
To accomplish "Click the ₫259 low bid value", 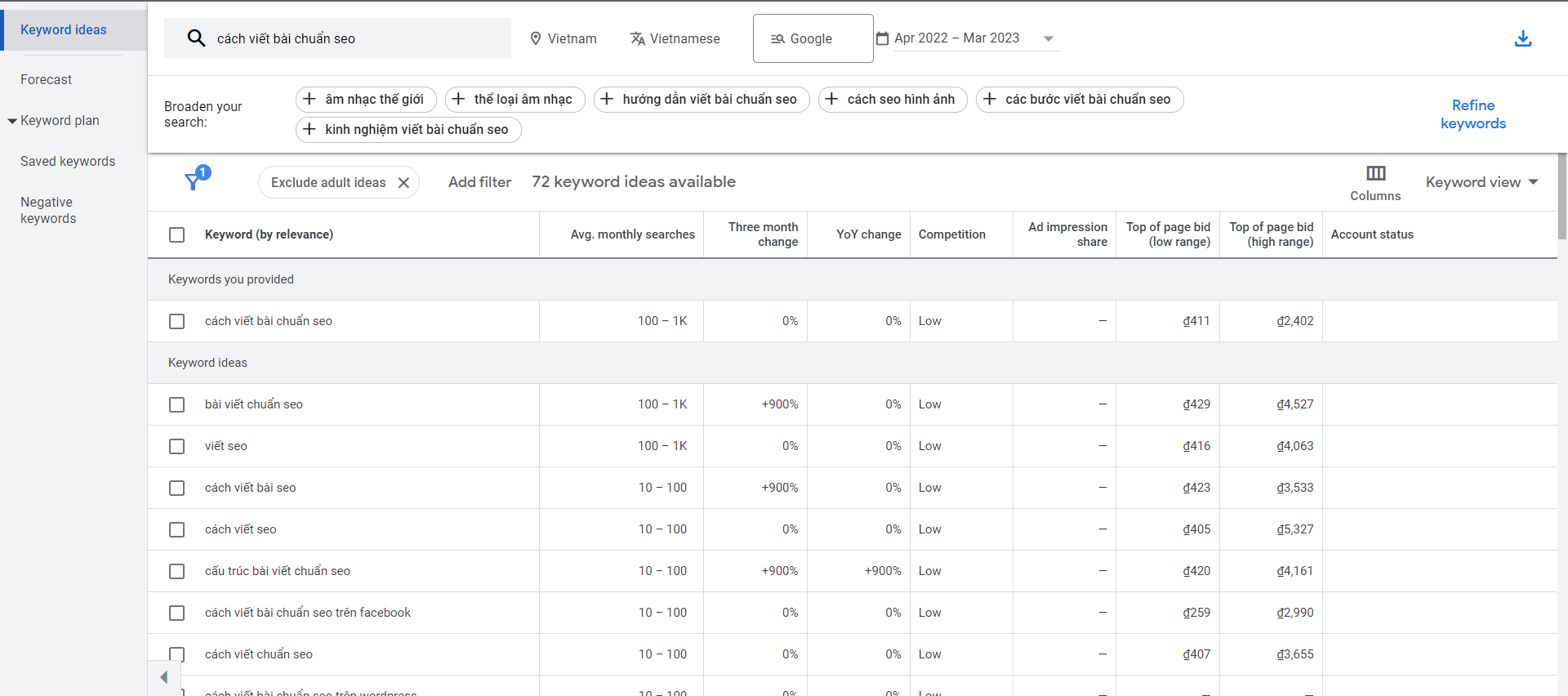I will click(x=1196, y=613).
